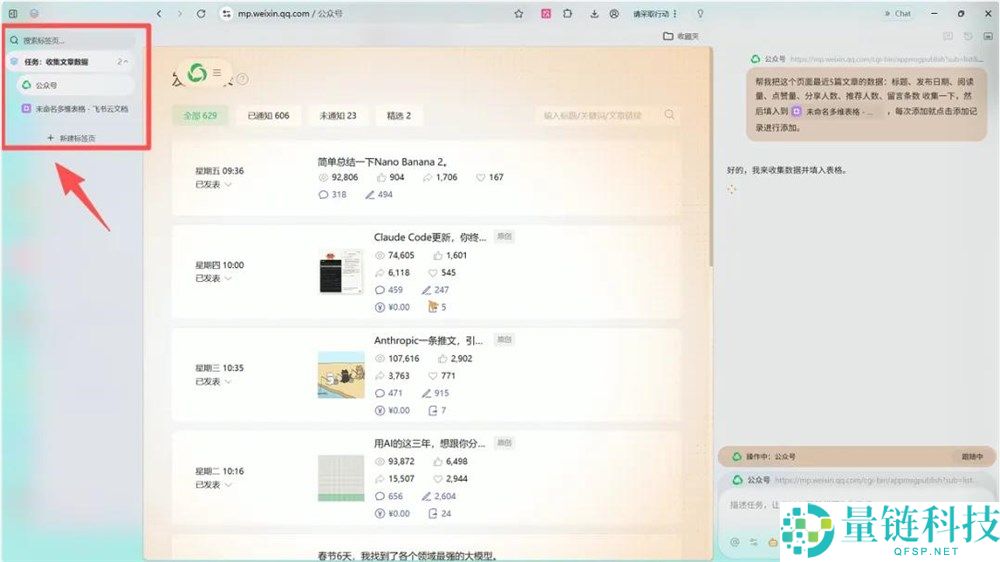Open article Claude Code更新 title
This screenshot has width=1000, height=562.
[x=430, y=237]
